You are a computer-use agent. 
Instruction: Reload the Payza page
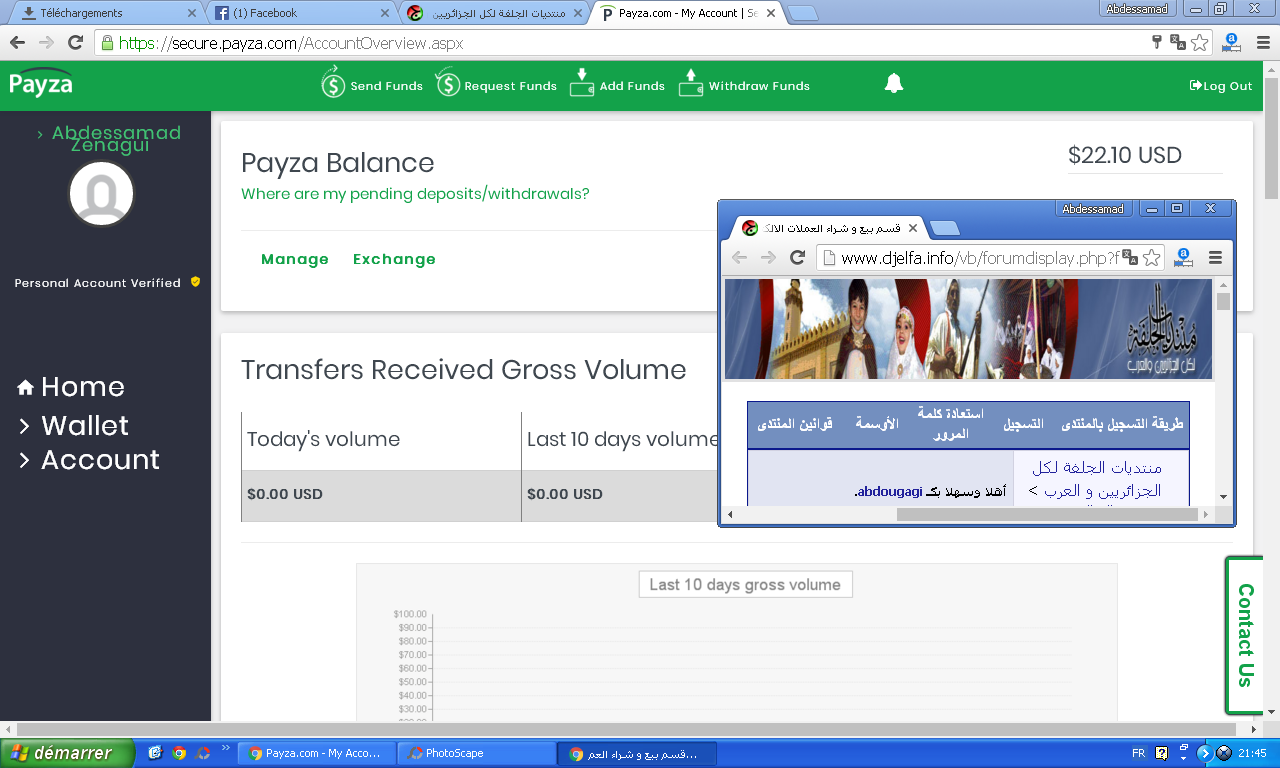(x=75, y=43)
